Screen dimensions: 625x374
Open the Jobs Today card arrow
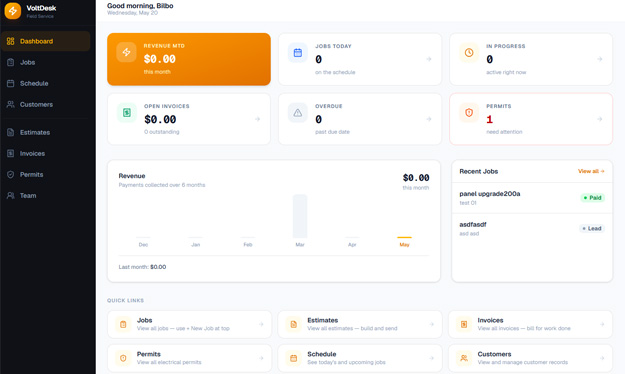[x=429, y=59]
